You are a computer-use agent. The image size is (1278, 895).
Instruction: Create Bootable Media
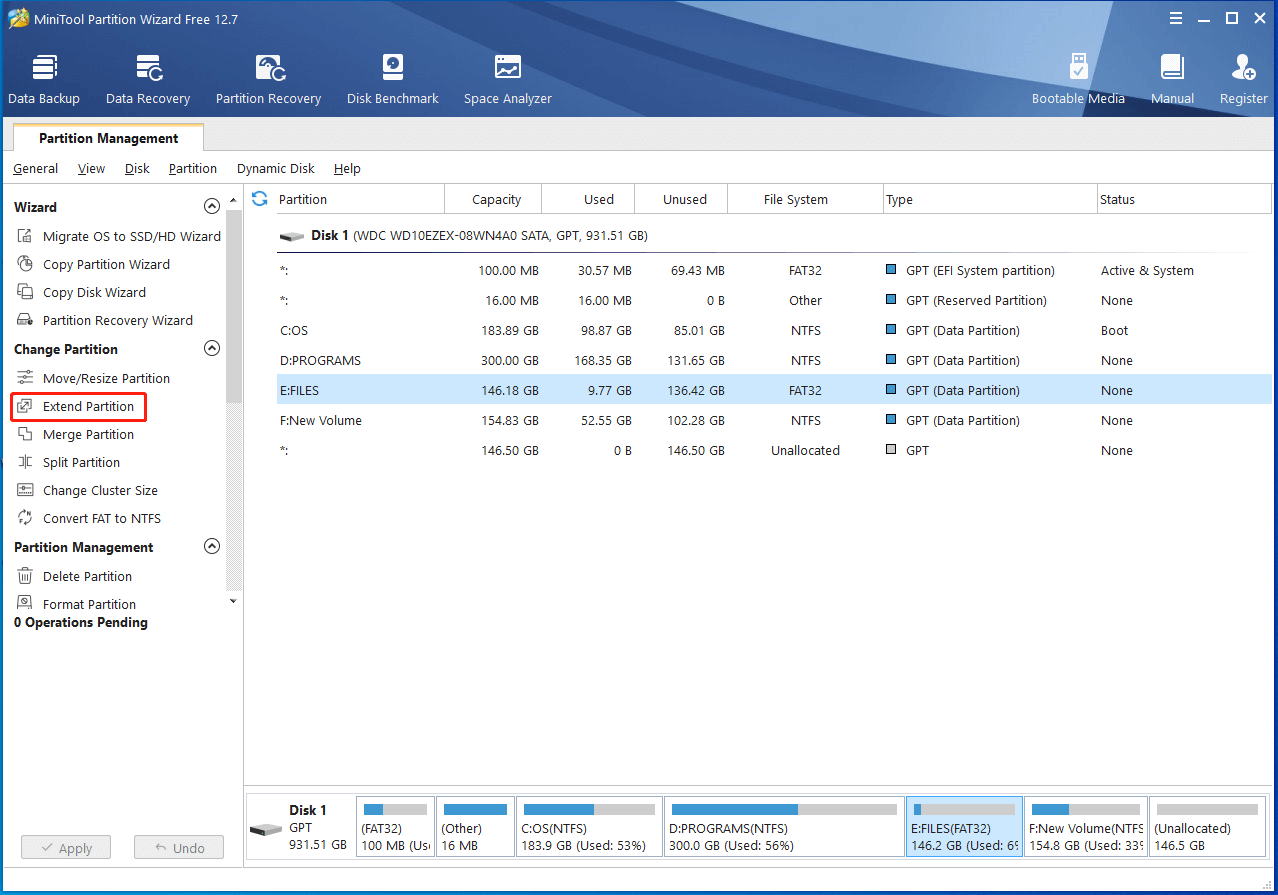tap(1078, 79)
